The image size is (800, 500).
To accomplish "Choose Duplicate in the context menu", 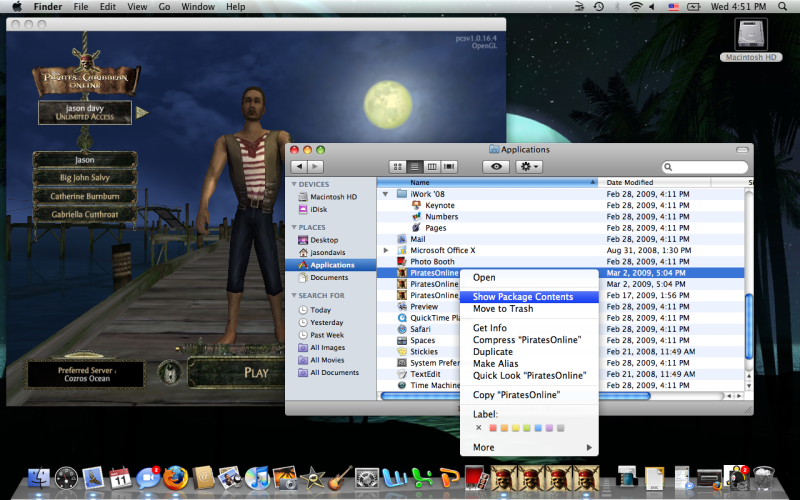I will click(529, 352).
